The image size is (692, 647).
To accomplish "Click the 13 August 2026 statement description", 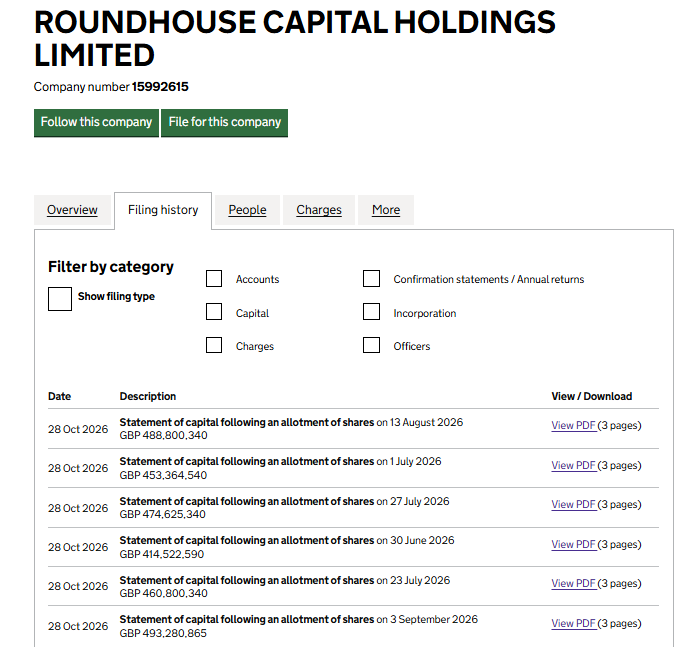I will coord(291,422).
